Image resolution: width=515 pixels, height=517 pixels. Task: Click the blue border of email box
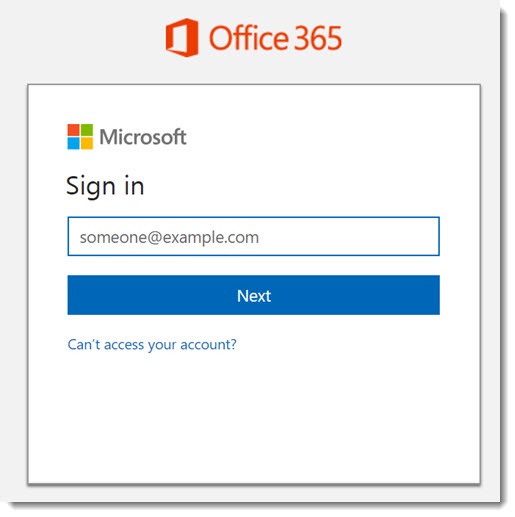click(253, 217)
